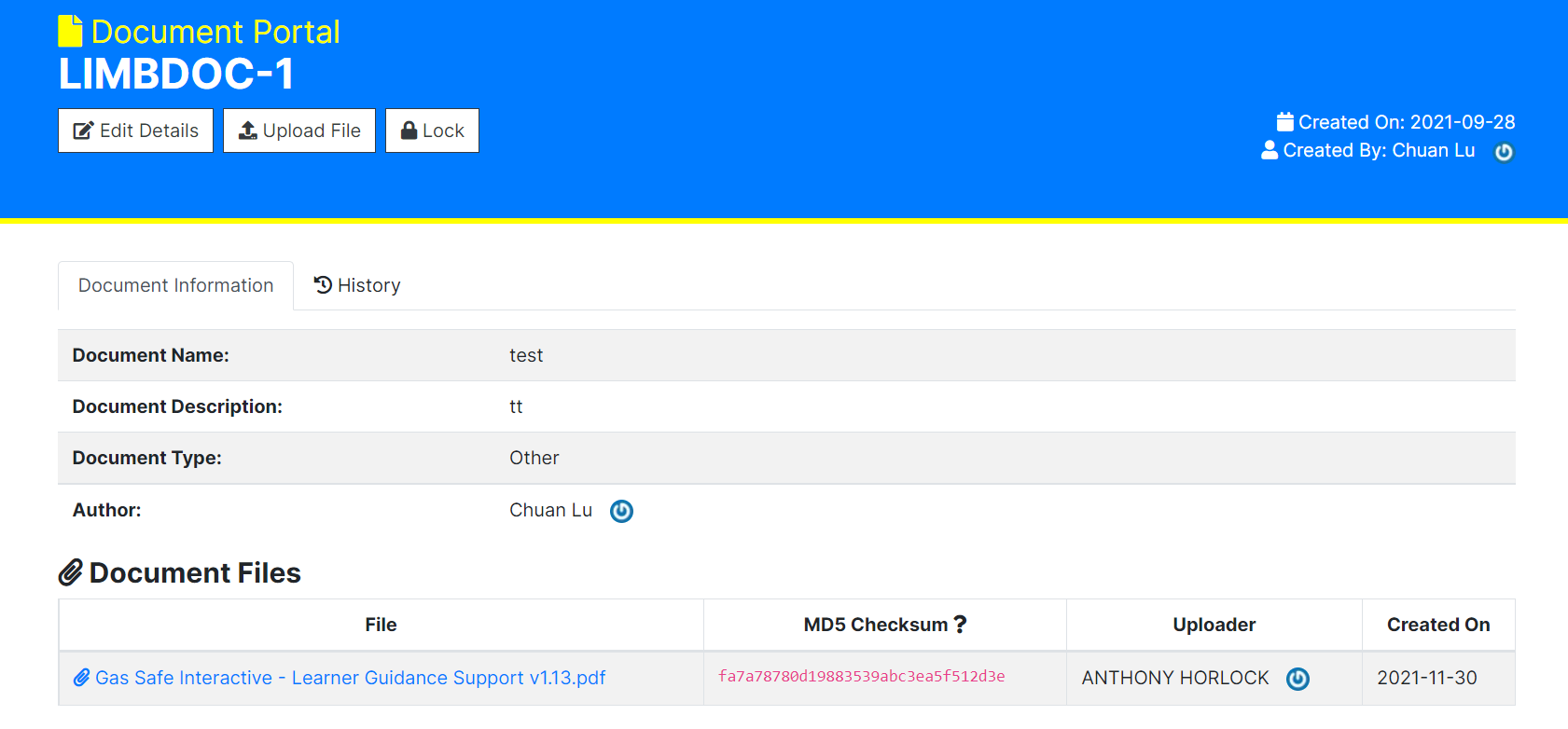Click the Created On: 2021-09-28 text
Viewport: 1568px width, 729px height.
[x=1407, y=122]
